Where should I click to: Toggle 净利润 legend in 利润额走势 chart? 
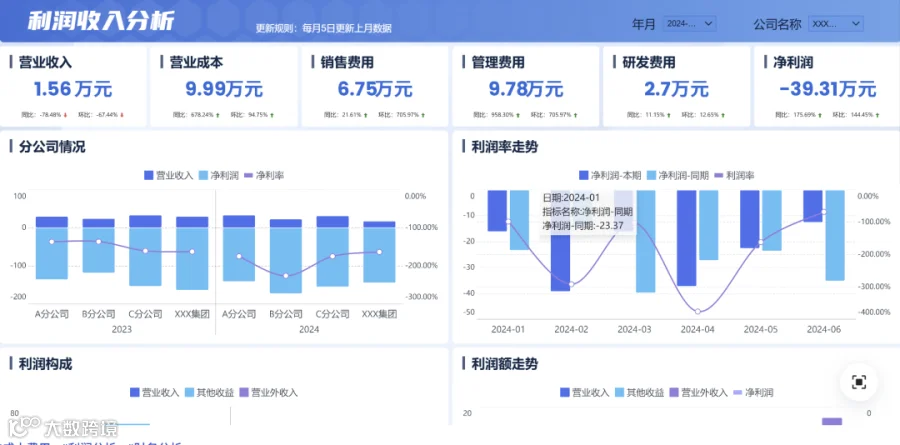[753, 393]
